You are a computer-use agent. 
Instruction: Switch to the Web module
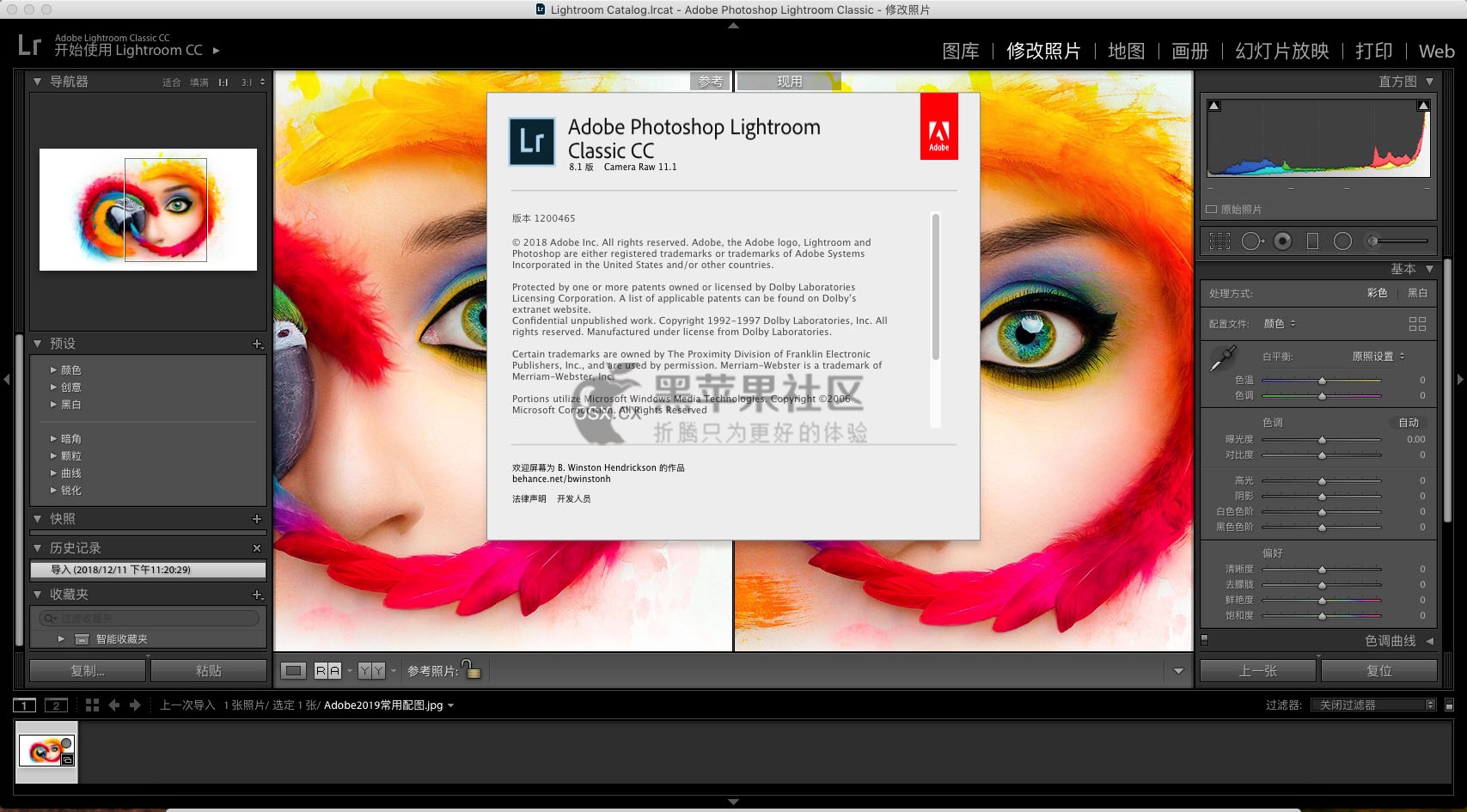(1437, 51)
